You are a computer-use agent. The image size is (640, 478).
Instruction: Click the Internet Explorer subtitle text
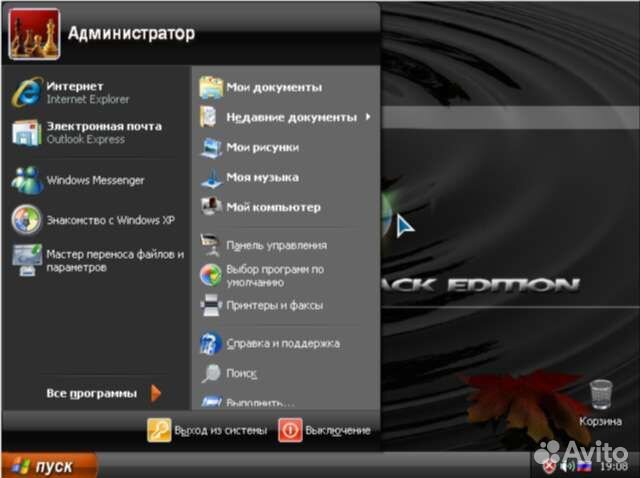tap(88, 99)
